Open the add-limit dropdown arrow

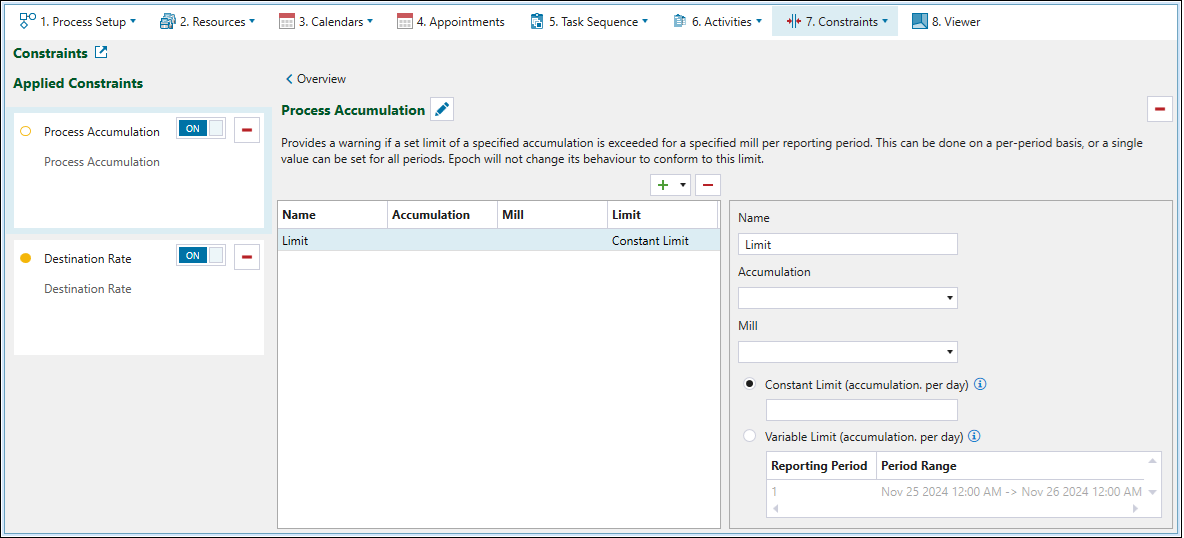(x=683, y=184)
